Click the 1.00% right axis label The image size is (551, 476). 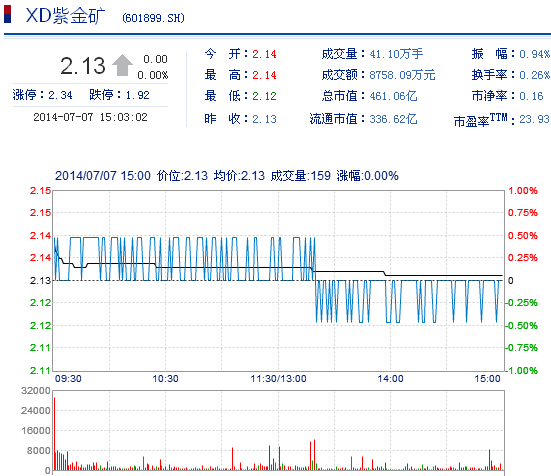coord(523,191)
